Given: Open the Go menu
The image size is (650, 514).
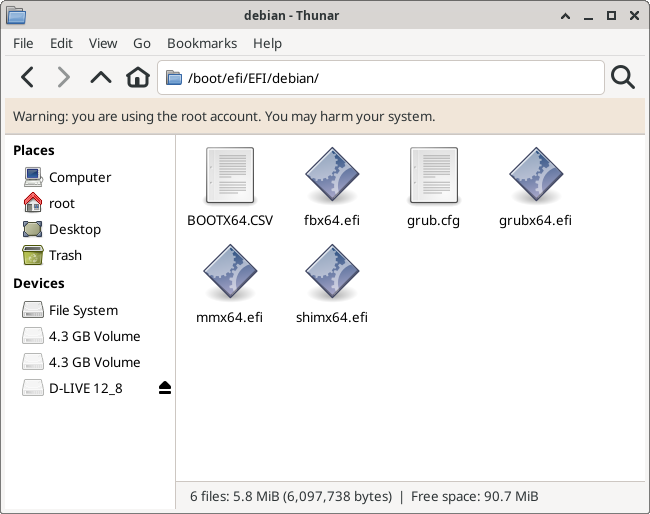Looking at the screenshot, I should click(142, 43).
